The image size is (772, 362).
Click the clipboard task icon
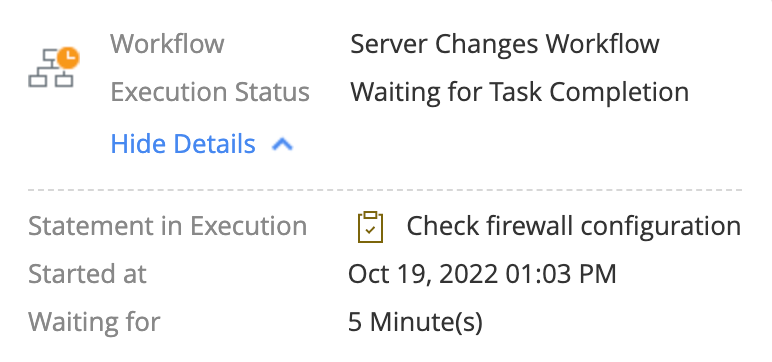(370, 227)
